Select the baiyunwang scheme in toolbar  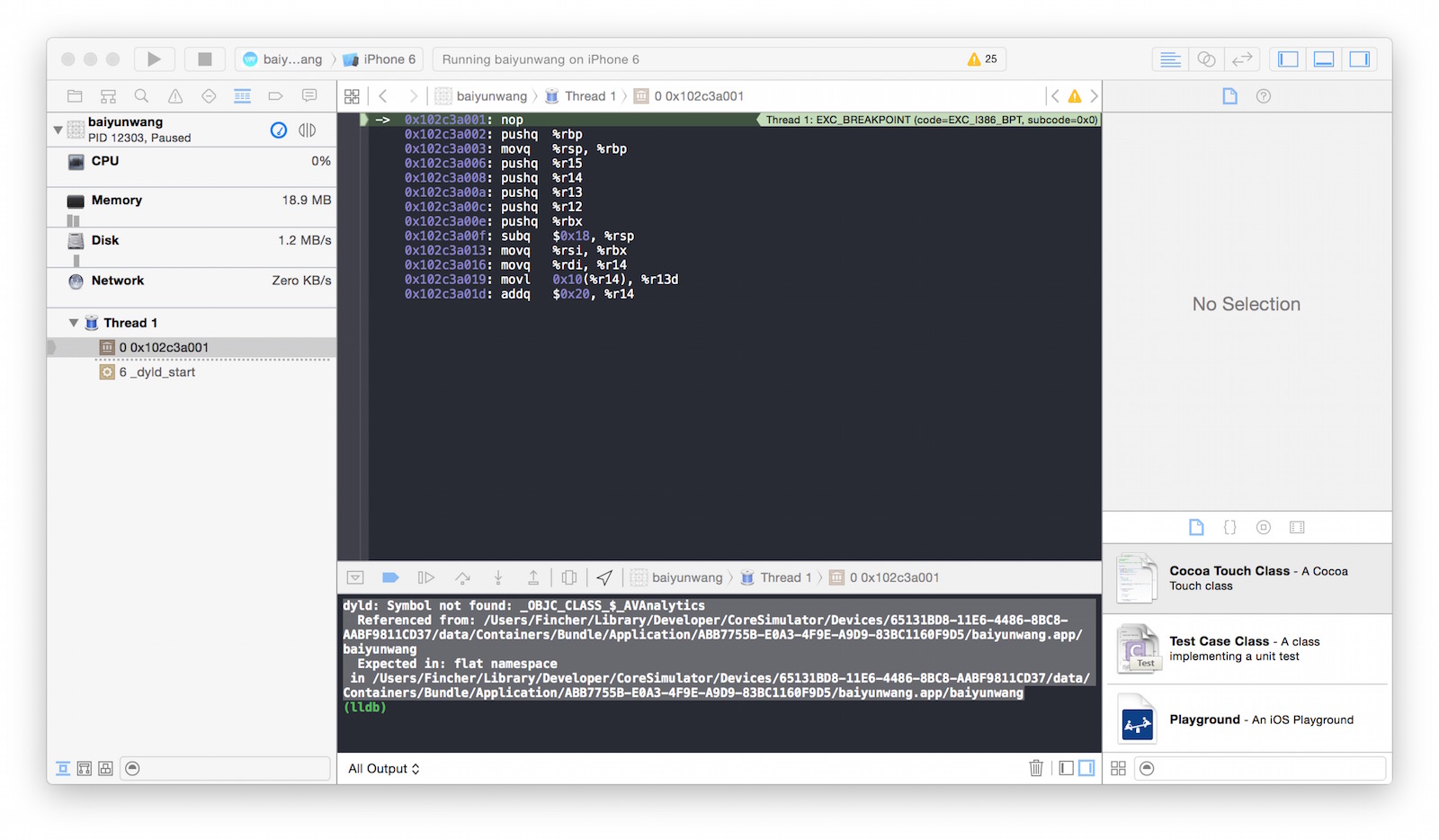(x=282, y=59)
